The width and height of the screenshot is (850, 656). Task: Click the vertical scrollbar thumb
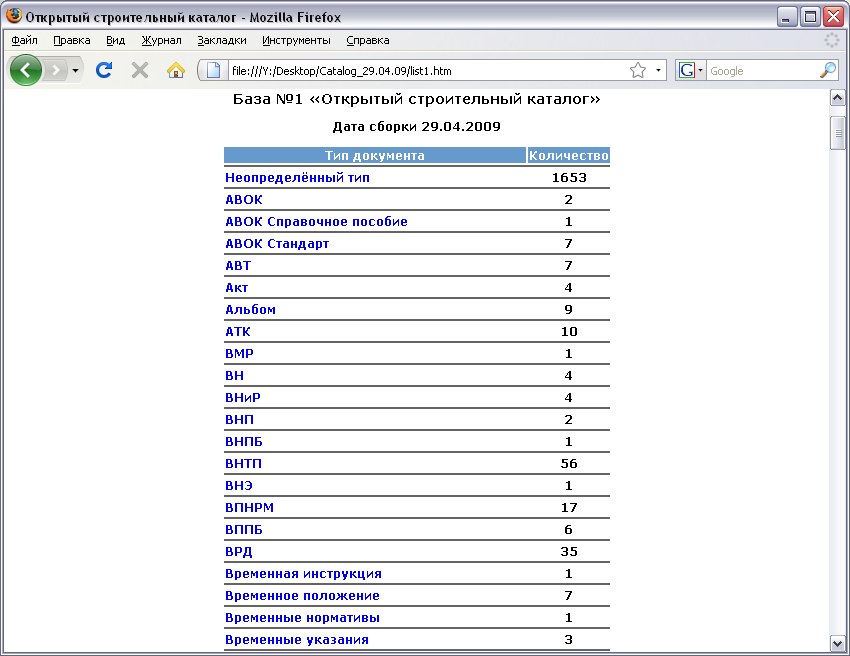click(x=838, y=133)
